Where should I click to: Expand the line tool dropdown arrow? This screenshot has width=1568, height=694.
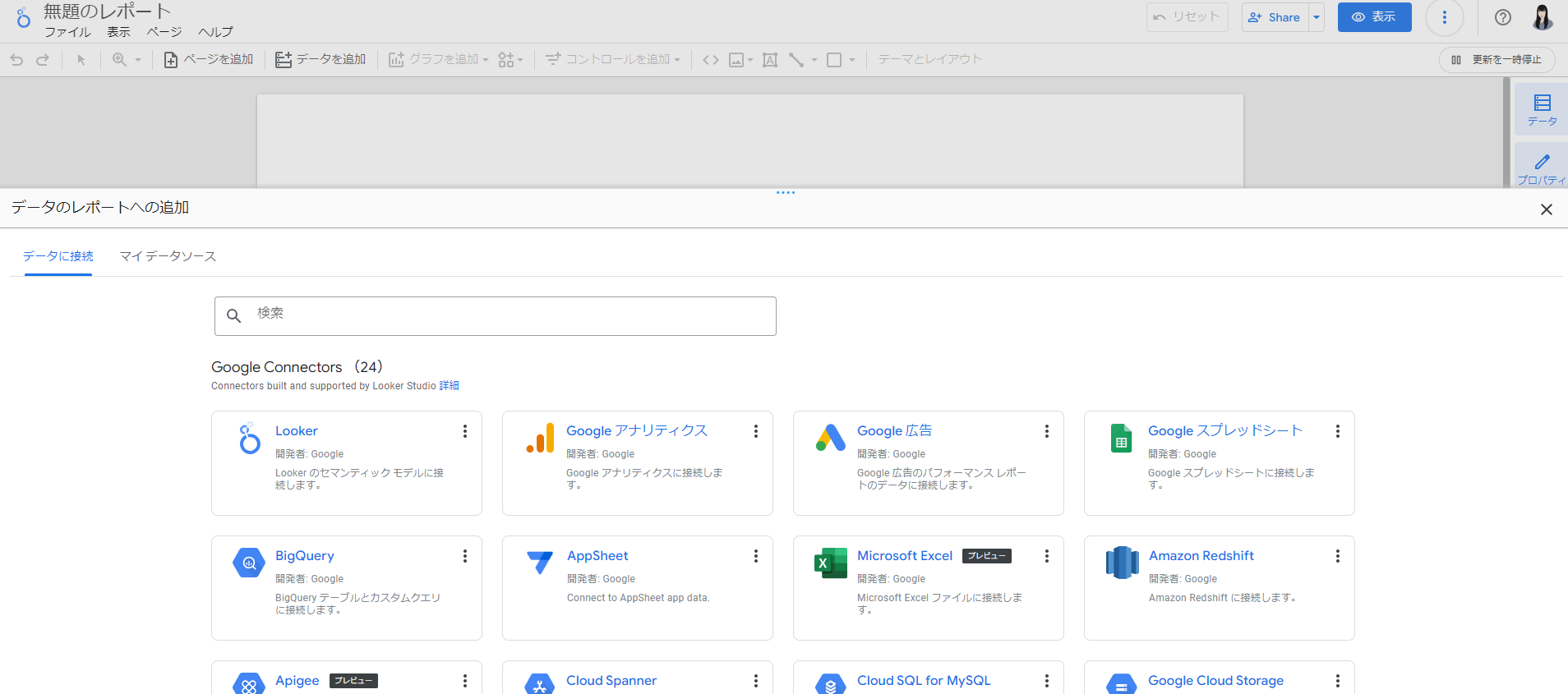tap(814, 60)
